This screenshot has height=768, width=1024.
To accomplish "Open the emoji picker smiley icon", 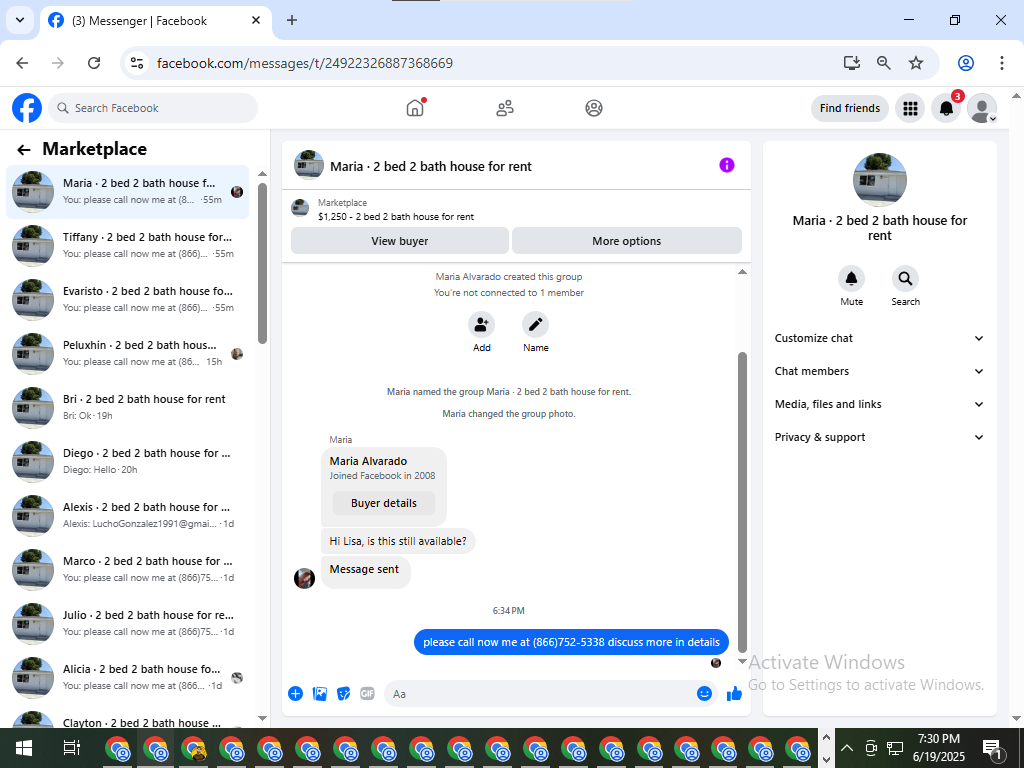I will (x=704, y=694).
